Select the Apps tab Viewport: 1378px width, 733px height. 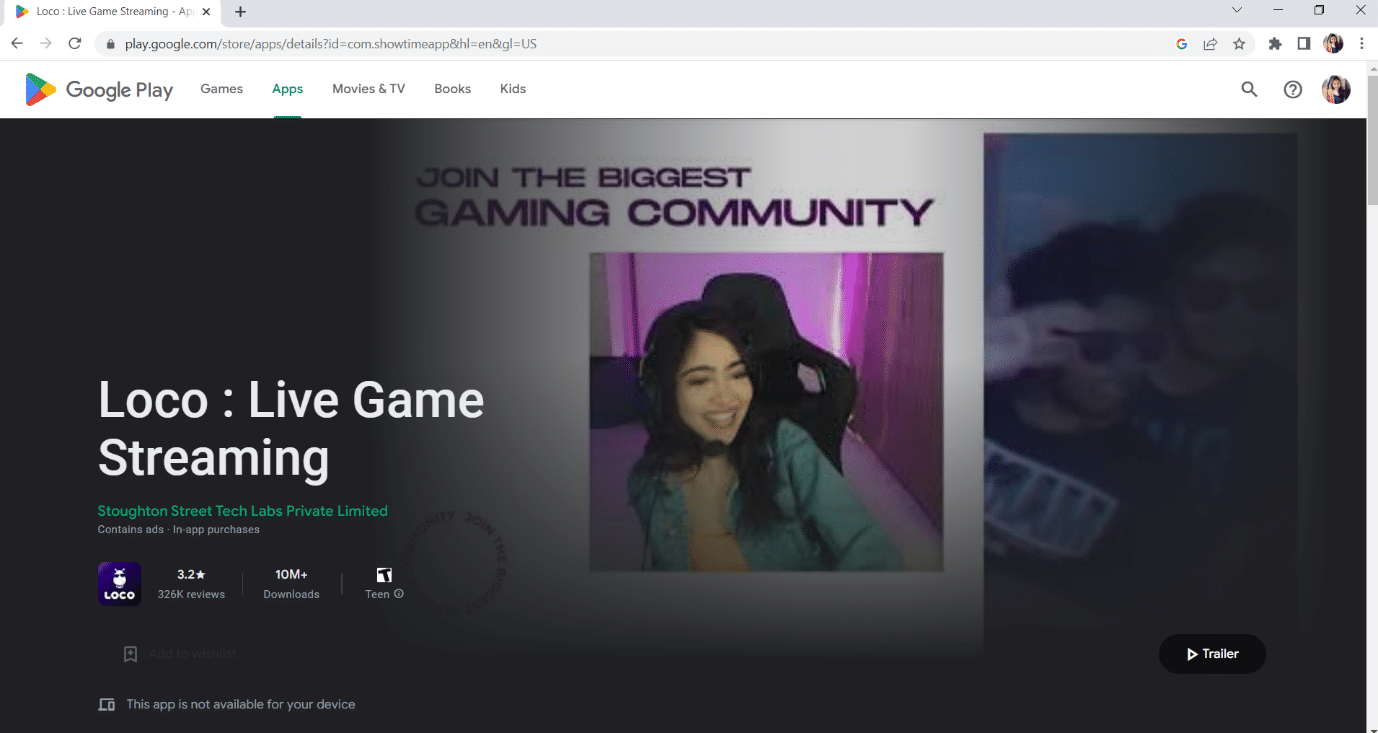coord(287,89)
